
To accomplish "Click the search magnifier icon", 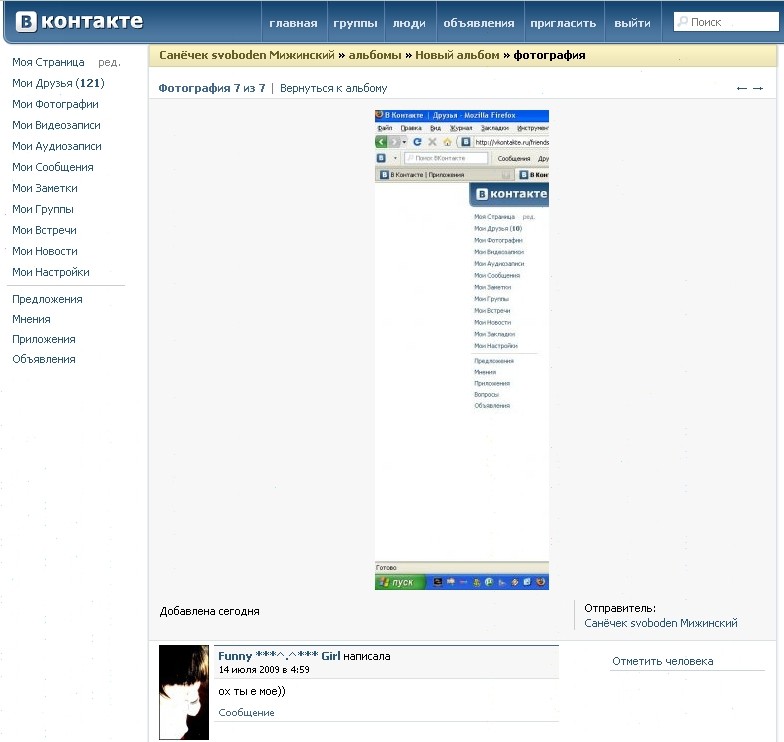I will (x=682, y=22).
